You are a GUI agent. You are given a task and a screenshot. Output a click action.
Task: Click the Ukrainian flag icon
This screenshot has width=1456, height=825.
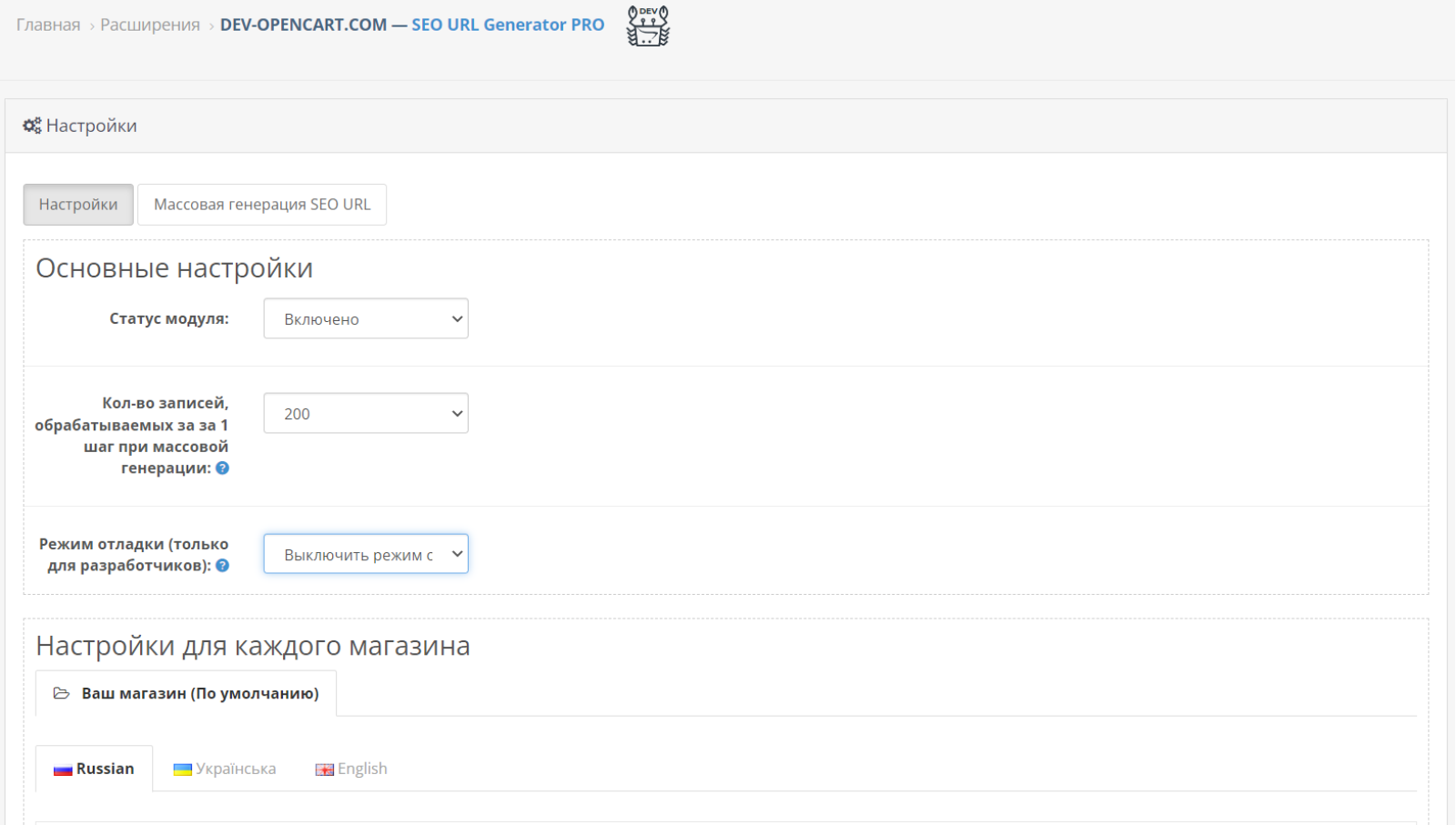point(183,770)
